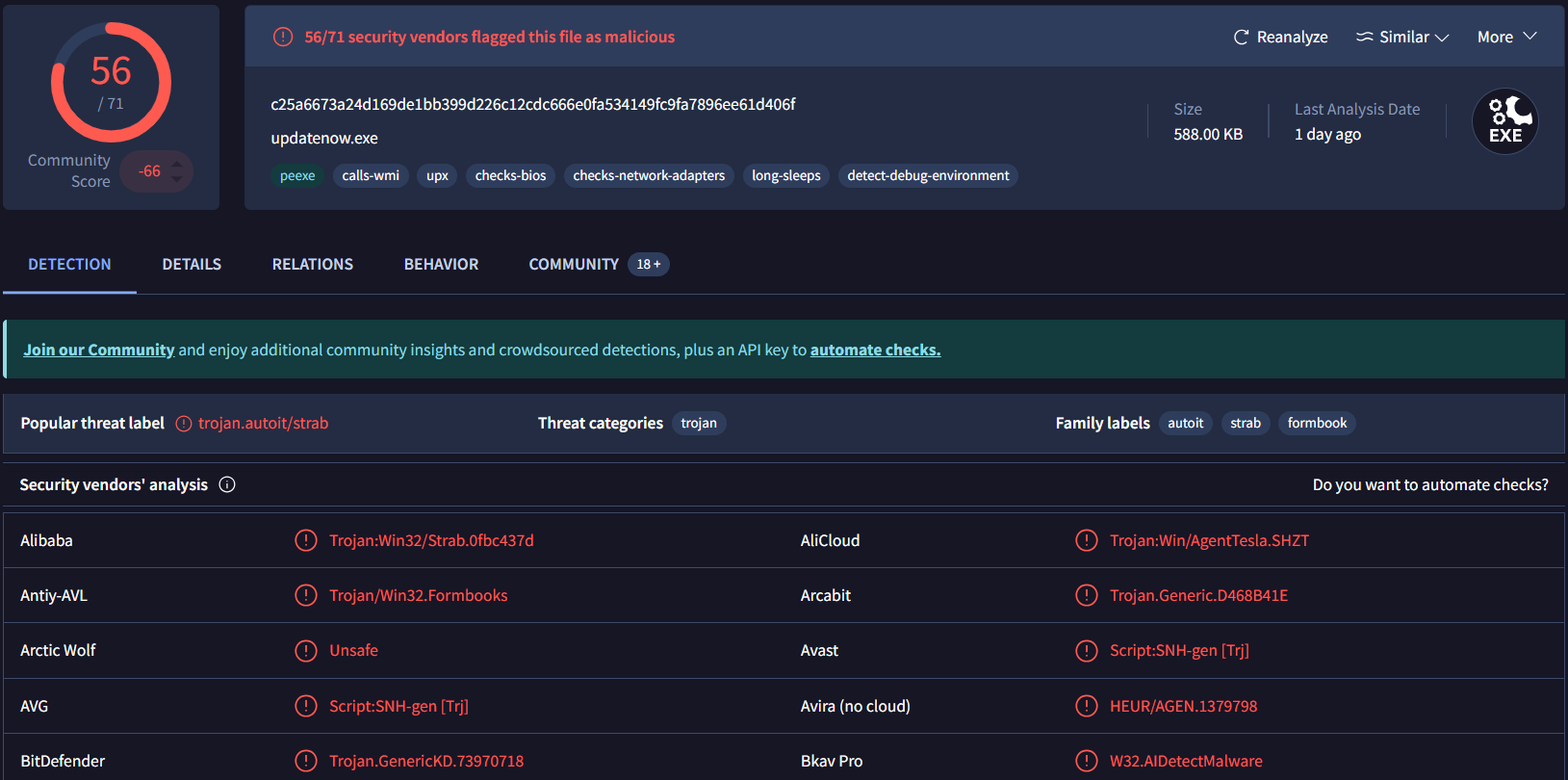Click Trojan:Win32/Strab.0fbc437d result
This screenshot has width=1568, height=780.
(431, 540)
